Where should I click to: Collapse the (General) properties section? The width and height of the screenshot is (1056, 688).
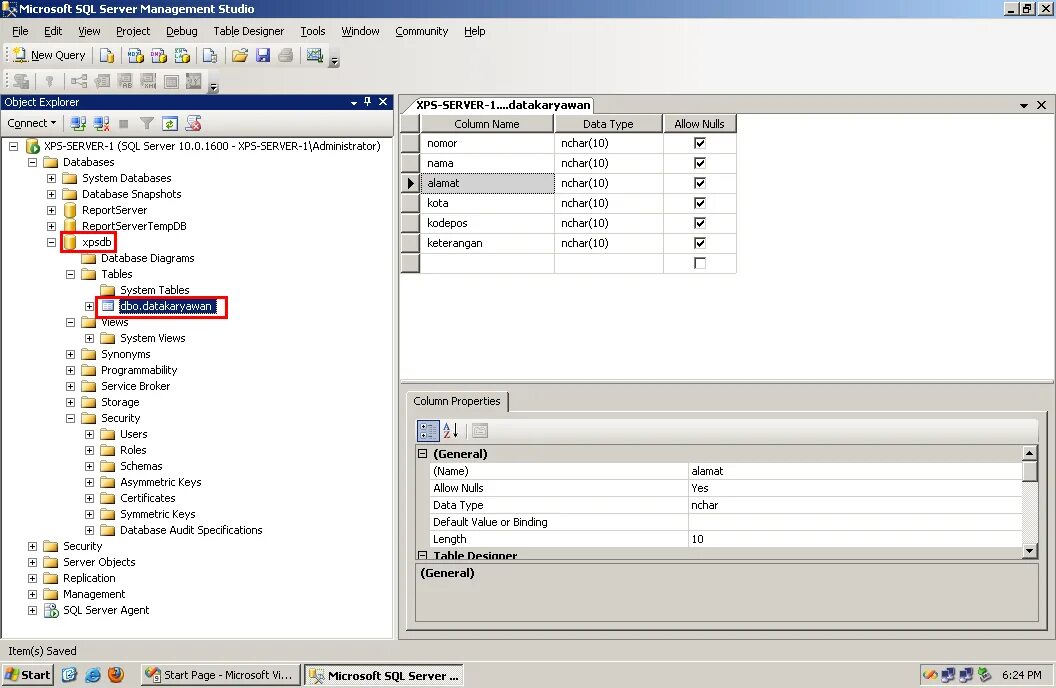point(423,454)
